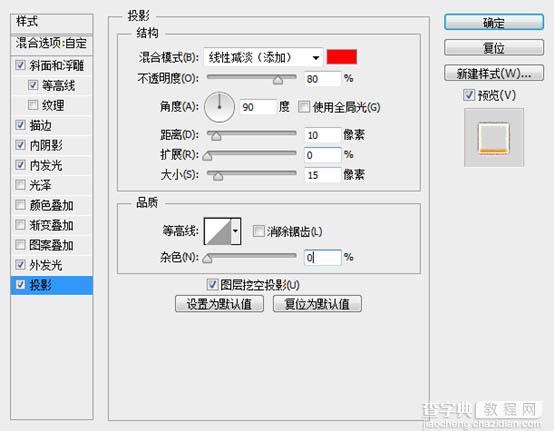Click the size field showing 15
This screenshot has height=431, width=554.
(x=323, y=175)
